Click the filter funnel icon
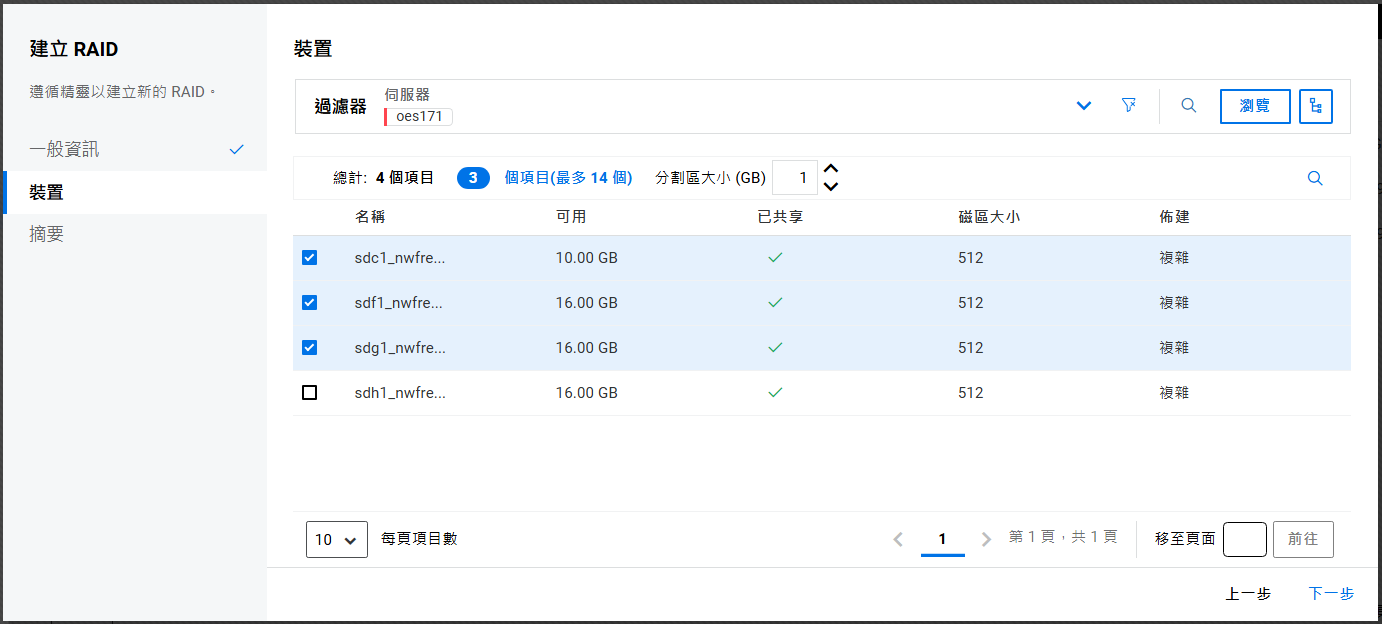 pyautogui.click(x=1129, y=106)
